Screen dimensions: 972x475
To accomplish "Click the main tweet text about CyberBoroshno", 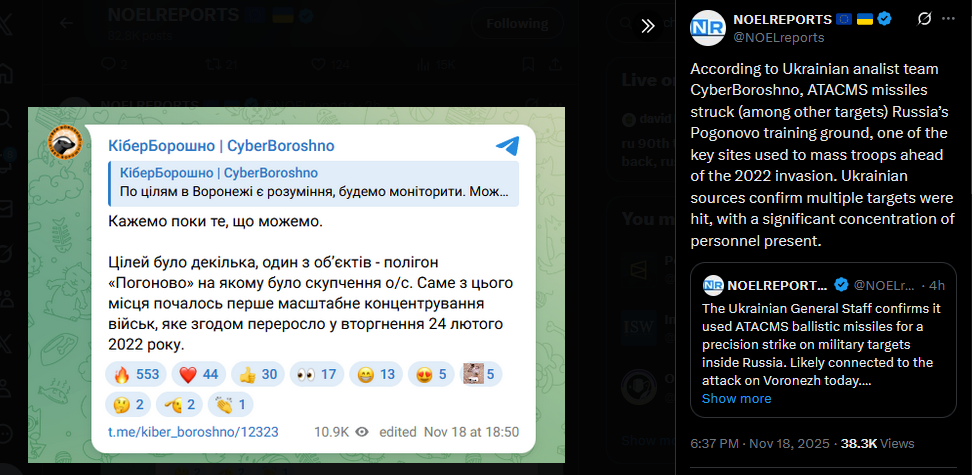I will click(x=822, y=155).
